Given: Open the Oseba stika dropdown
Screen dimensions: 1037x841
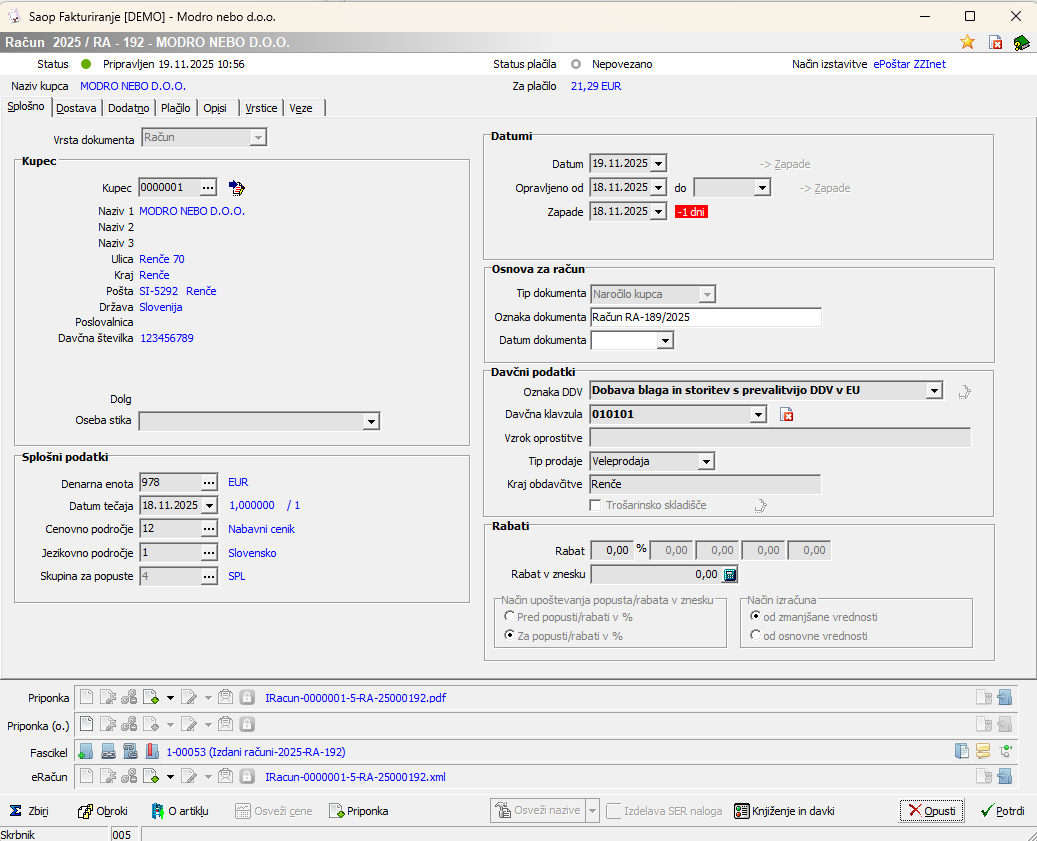Looking at the screenshot, I should pyautogui.click(x=371, y=422).
